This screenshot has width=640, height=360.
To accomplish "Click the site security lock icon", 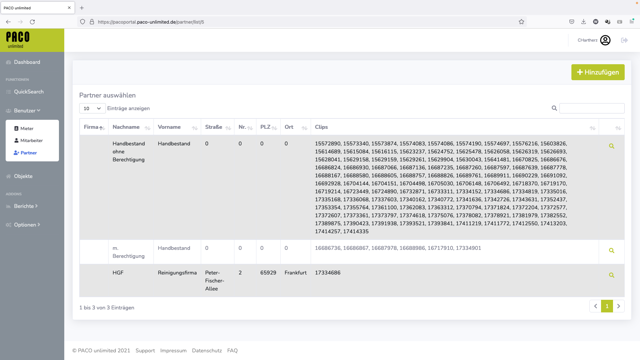I will pos(91,22).
